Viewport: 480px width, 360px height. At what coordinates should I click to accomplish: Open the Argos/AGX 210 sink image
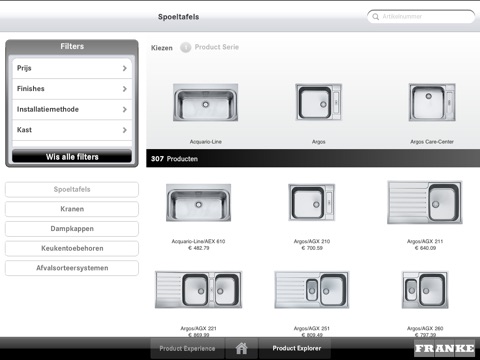(312, 203)
